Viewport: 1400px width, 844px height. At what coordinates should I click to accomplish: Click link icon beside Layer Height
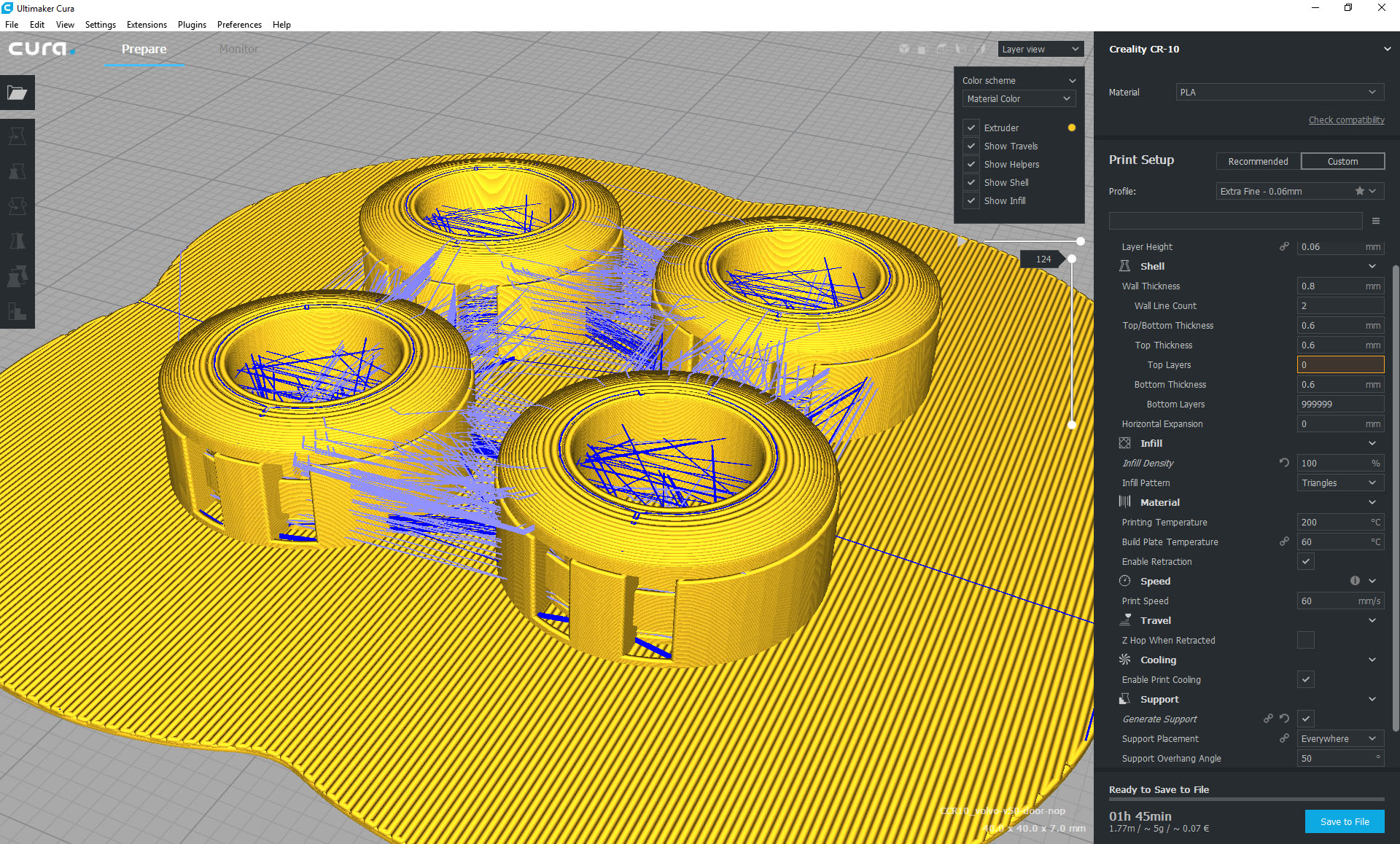click(x=1284, y=246)
